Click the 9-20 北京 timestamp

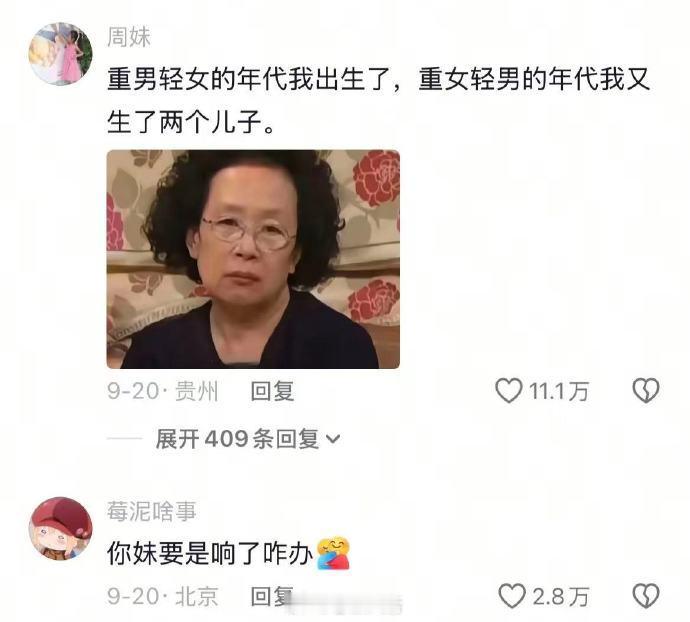click(163, 596)
